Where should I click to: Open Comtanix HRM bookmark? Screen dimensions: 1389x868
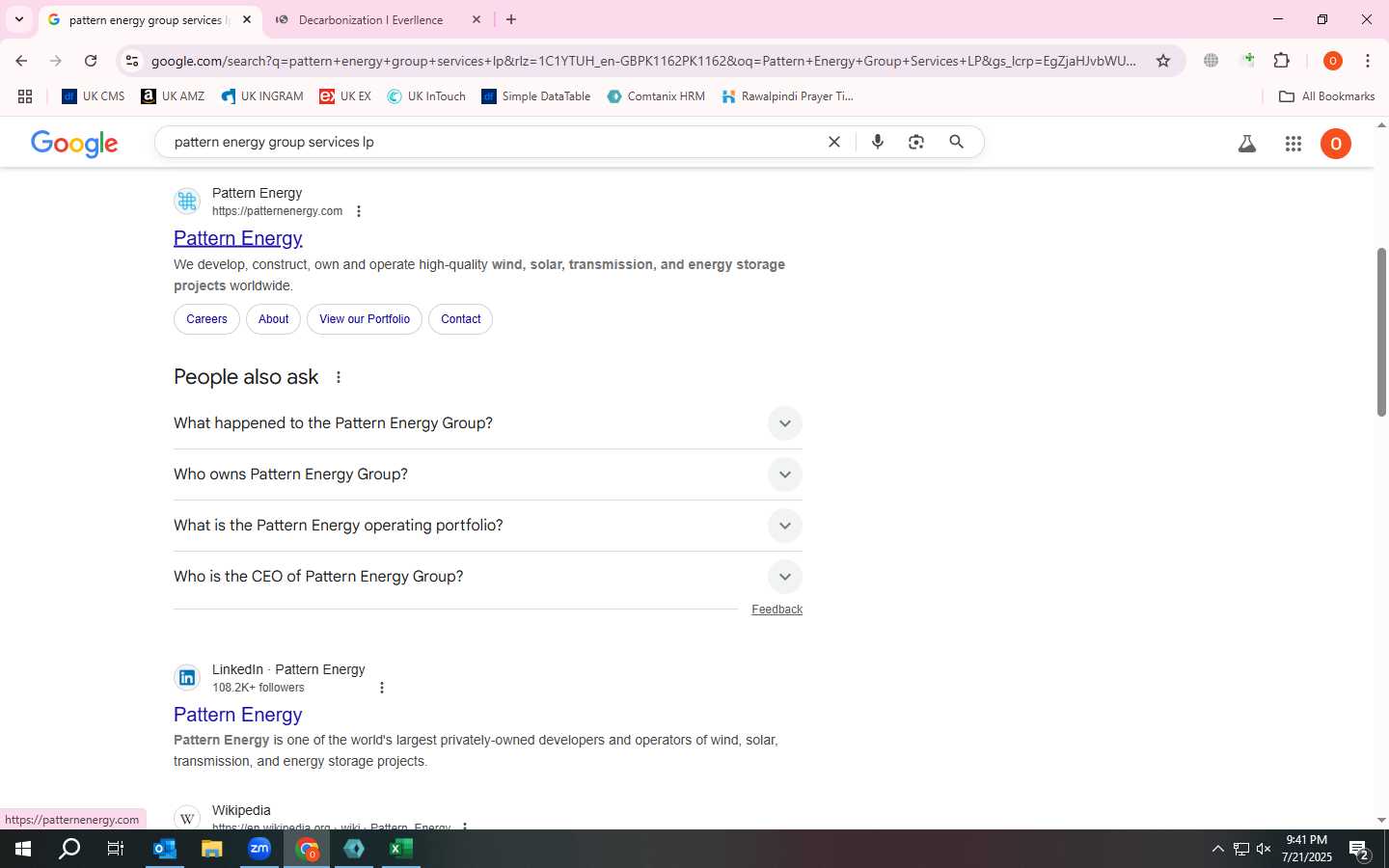(656, 96)
